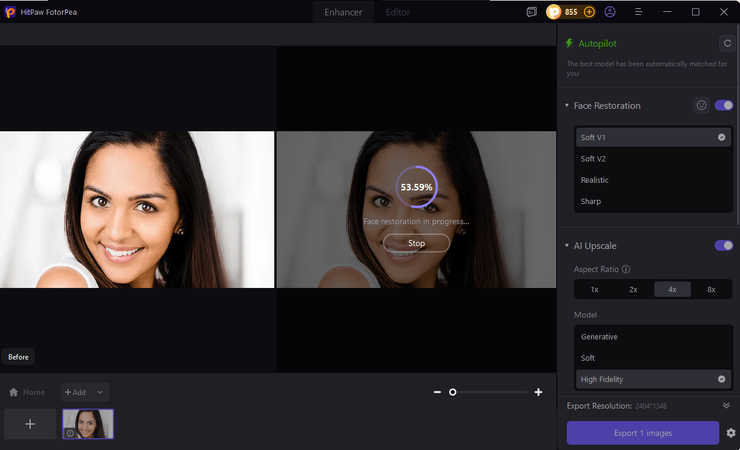740x450 pixels.
Task: Open the dropdown arrow next to Add
Action: (x=100, y=392)
